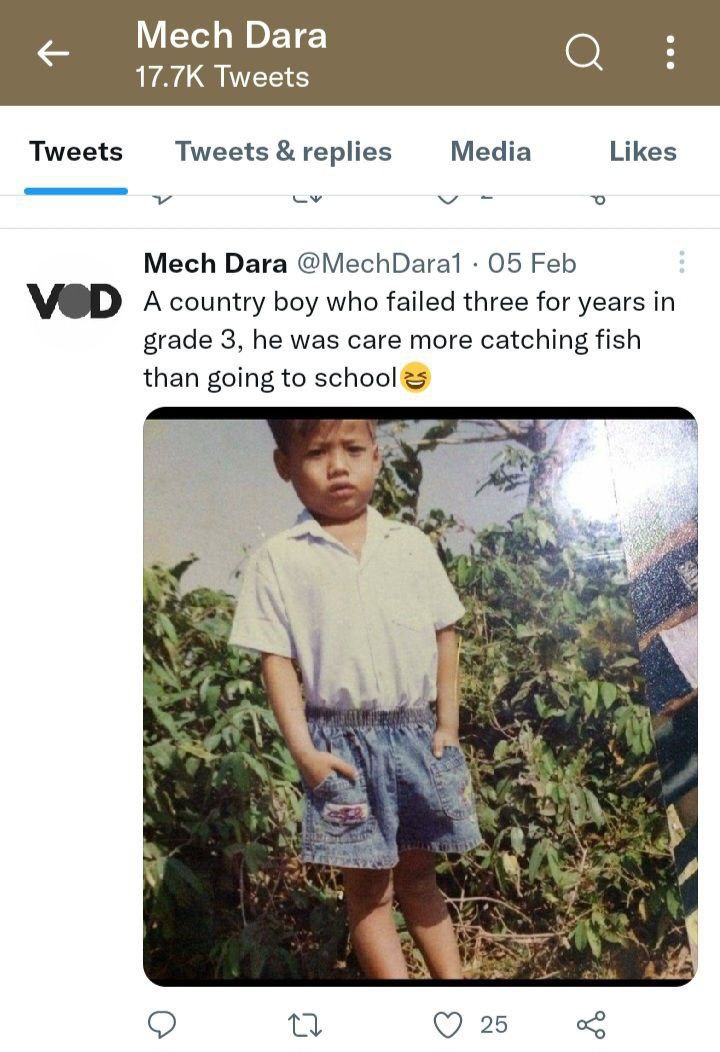Open profile overflow menu in header
Image resolution: width=720 pixels, height=1052 pixels.
click(x=670, y=52)
